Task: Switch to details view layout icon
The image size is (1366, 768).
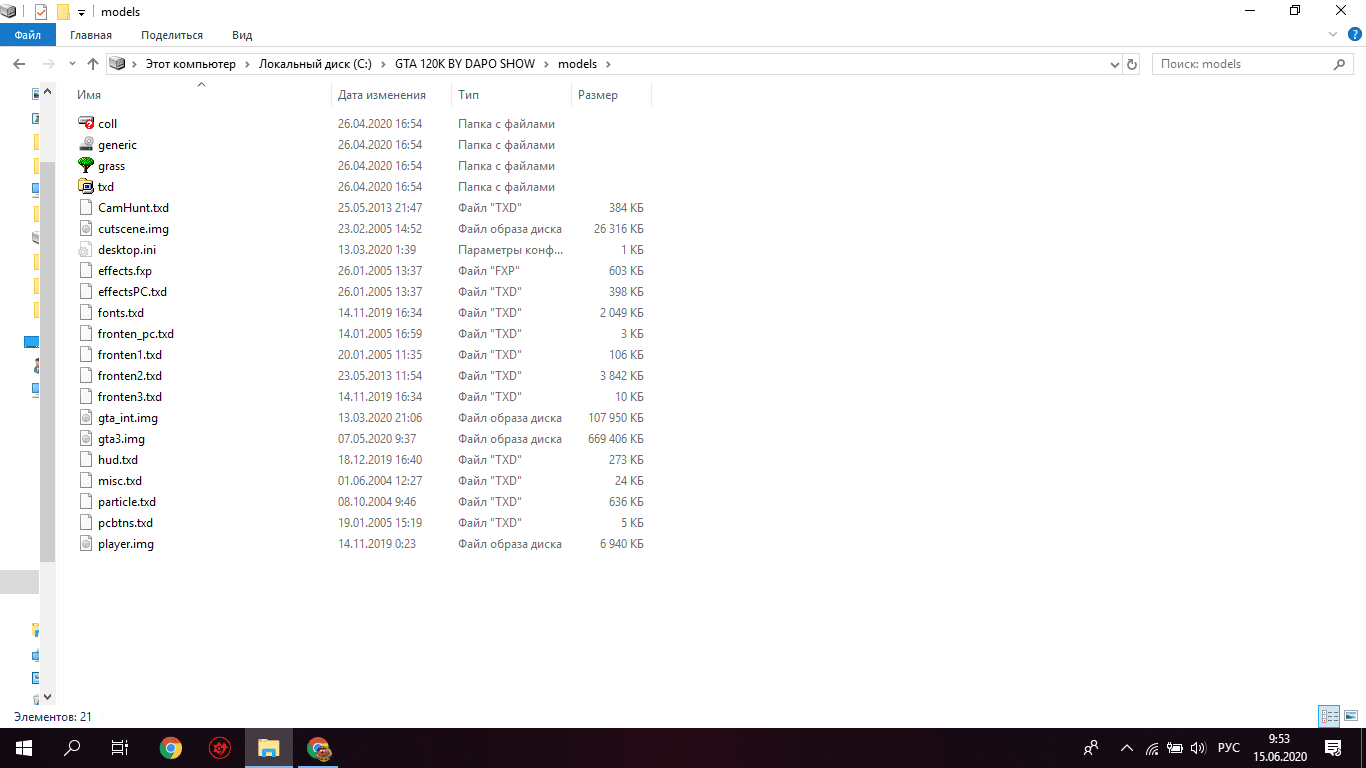Action: coord(1329,716)
